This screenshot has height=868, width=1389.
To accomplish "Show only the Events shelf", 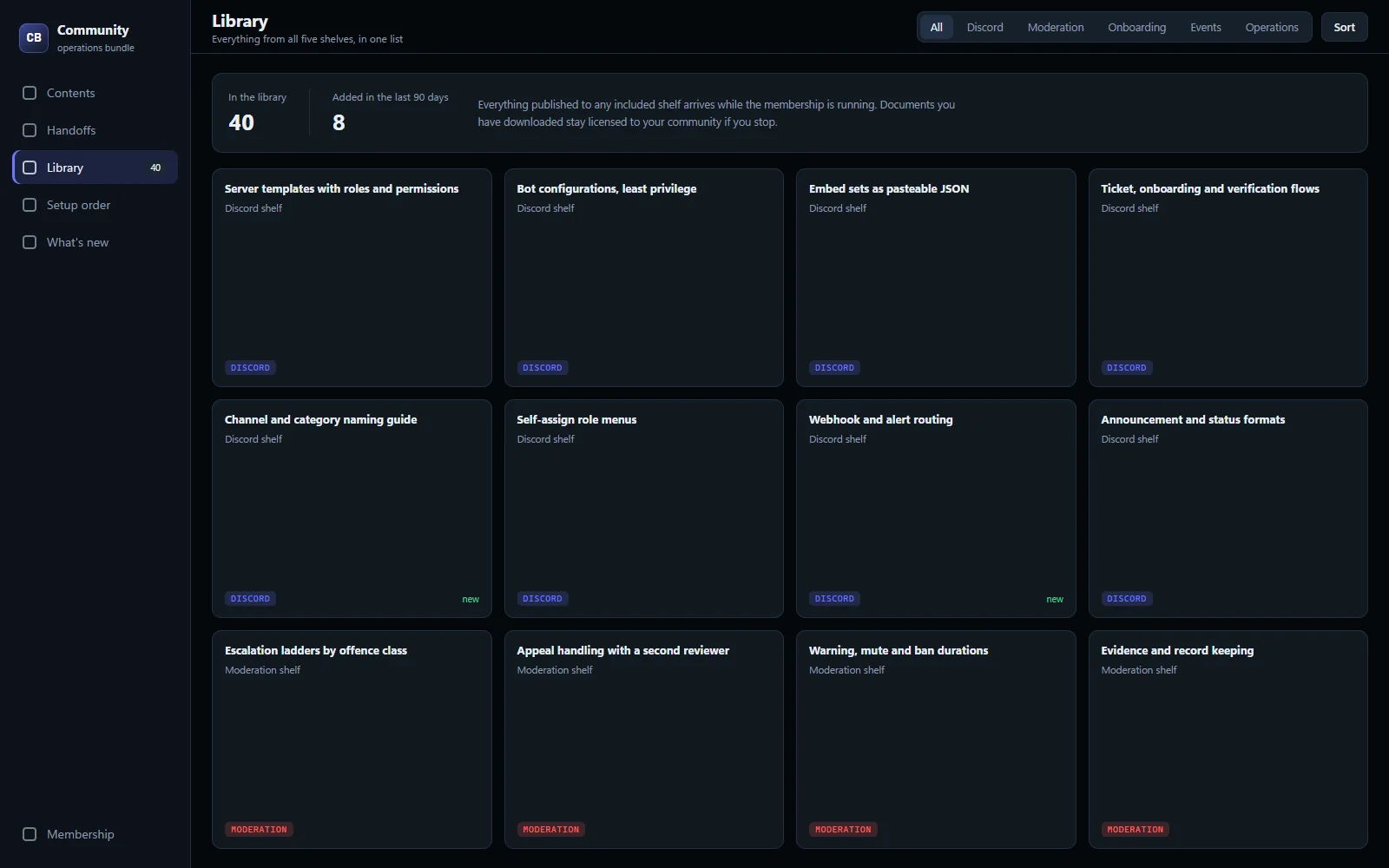I will 1205,27.
